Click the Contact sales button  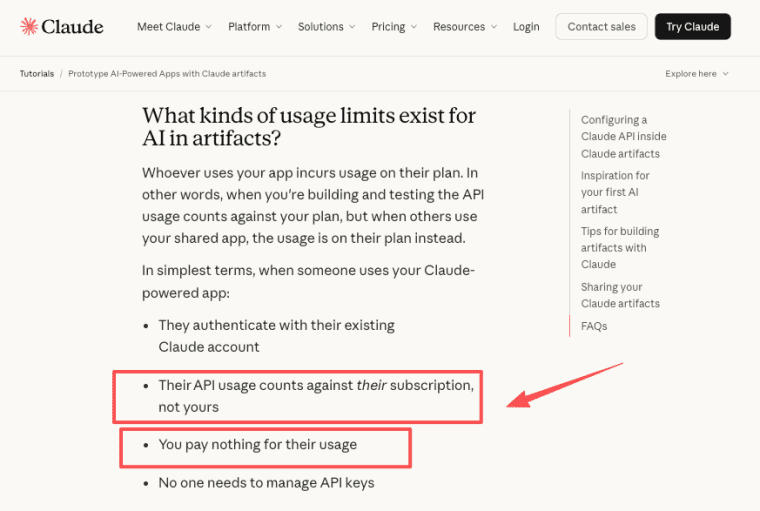[601, 27]
